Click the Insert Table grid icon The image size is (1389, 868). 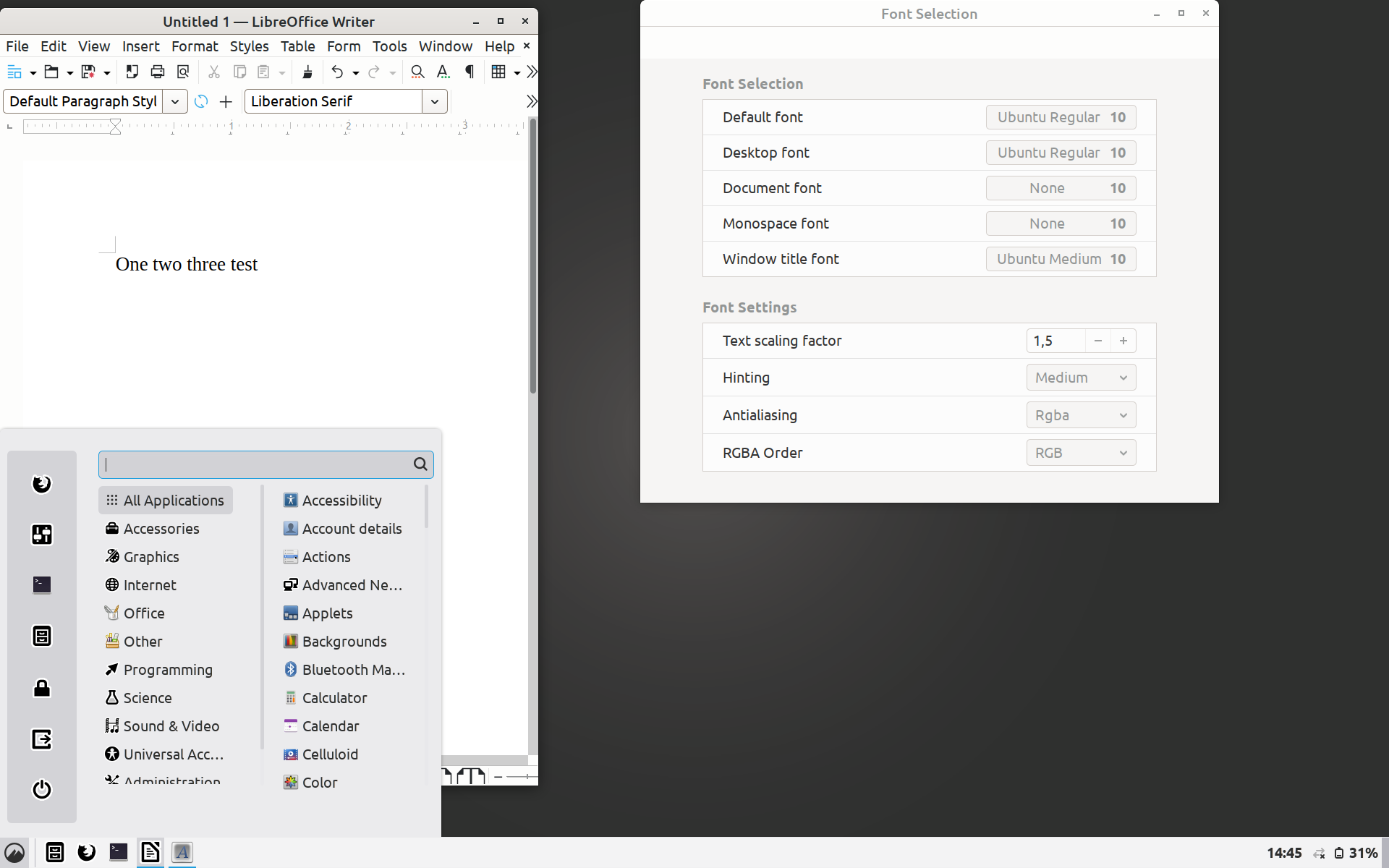(x=498, y=72)
